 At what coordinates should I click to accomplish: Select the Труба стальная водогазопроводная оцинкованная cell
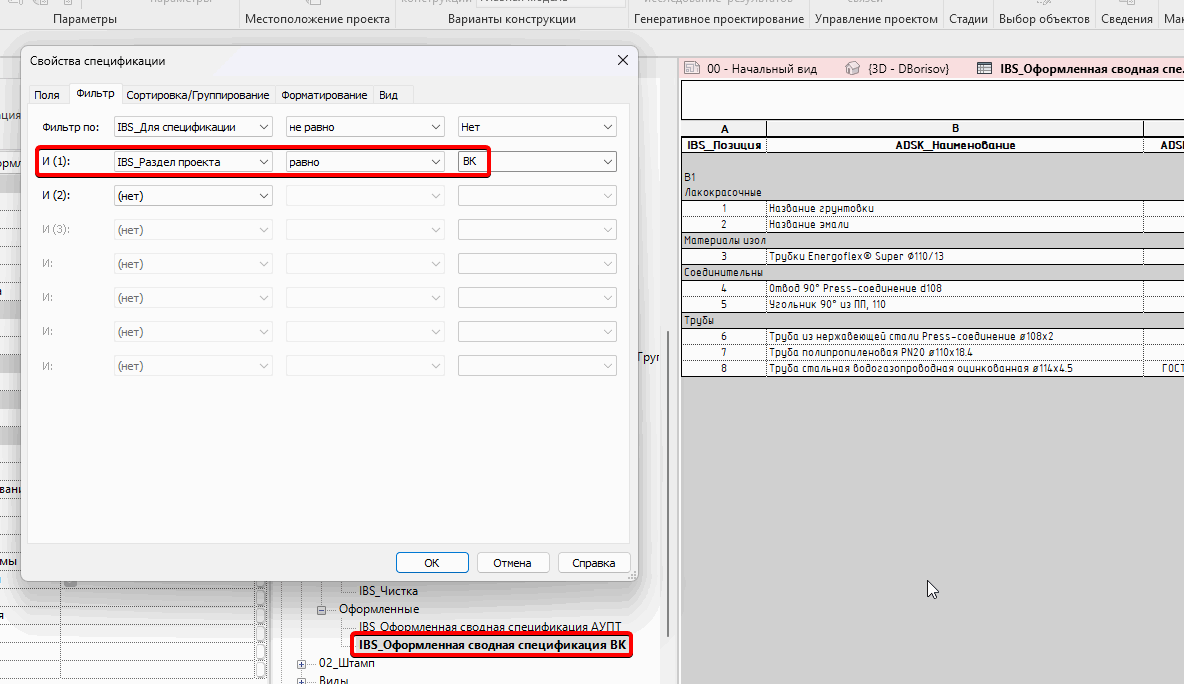pyautogui.click(x=955, y=368)
